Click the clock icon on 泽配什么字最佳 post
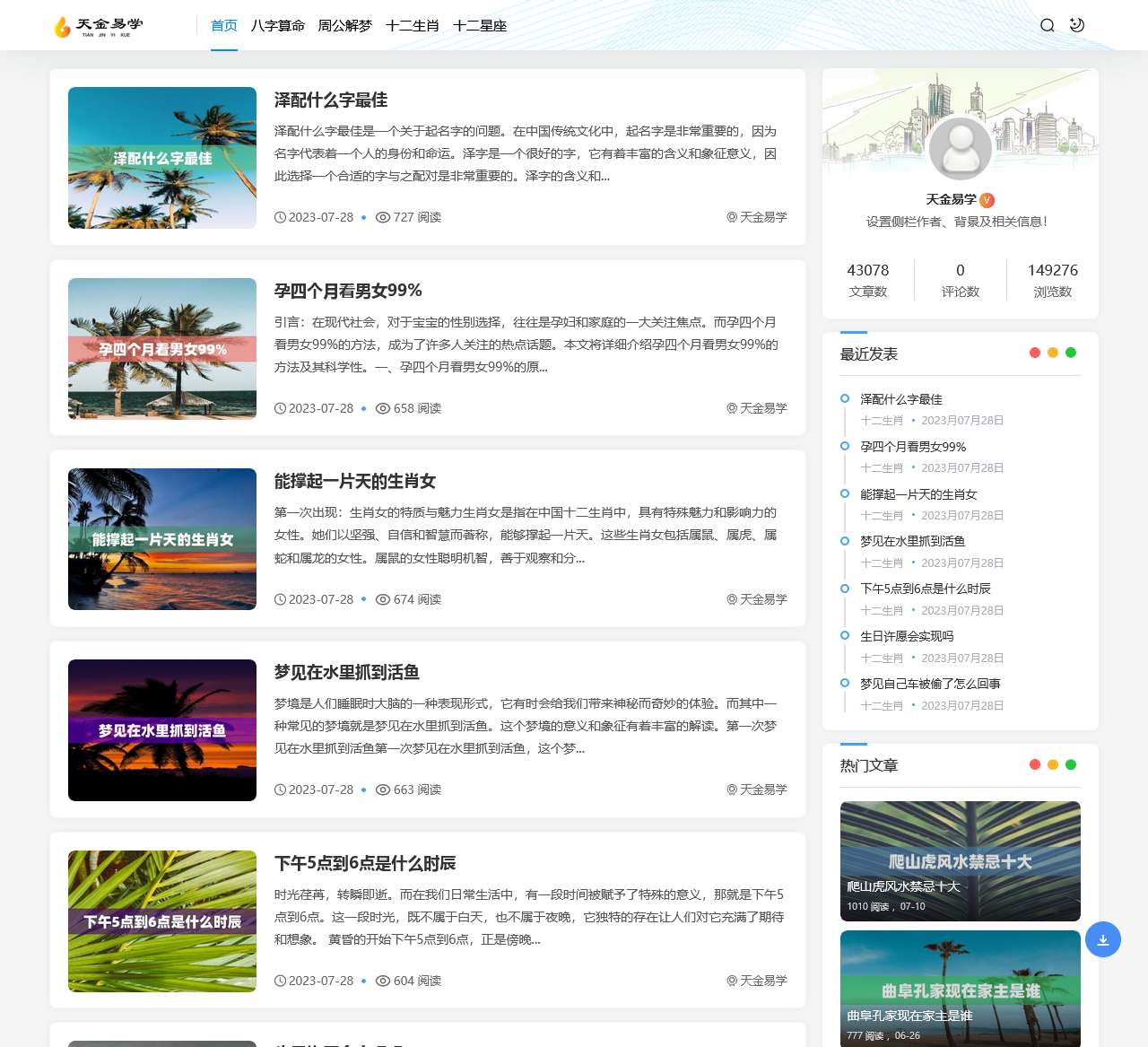Screen dimensions: 1148x1047 coord(281,217)
